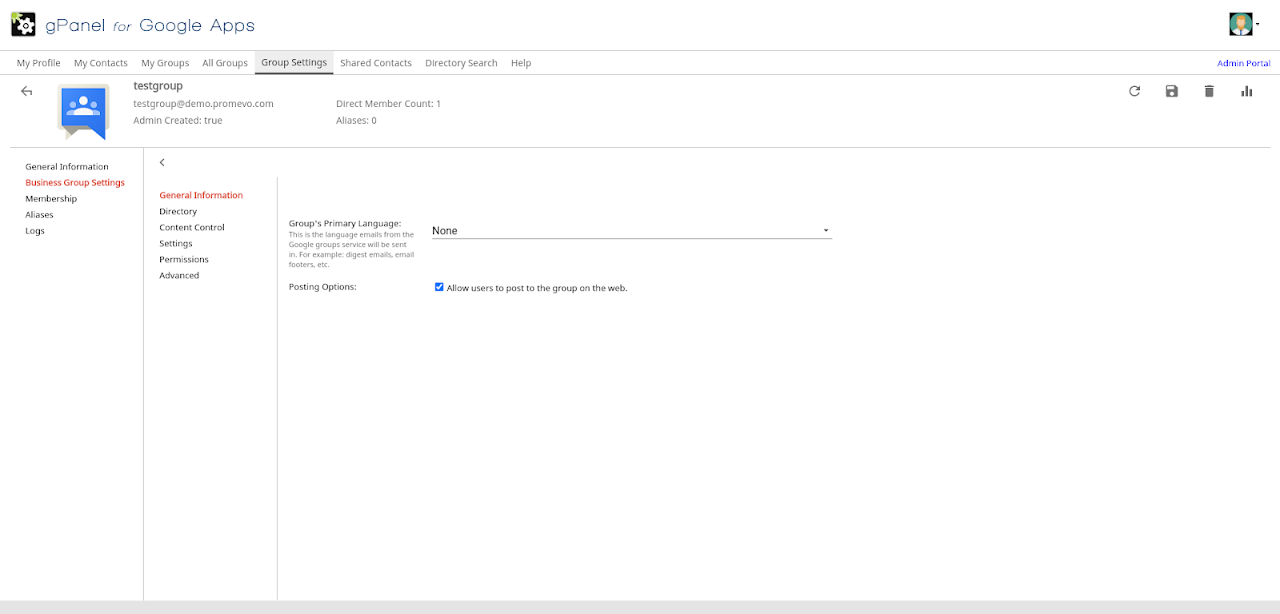Open Aliases section in sidebar
The height and width of the screenshot is (614, 1280).
(x=40, y=215)
